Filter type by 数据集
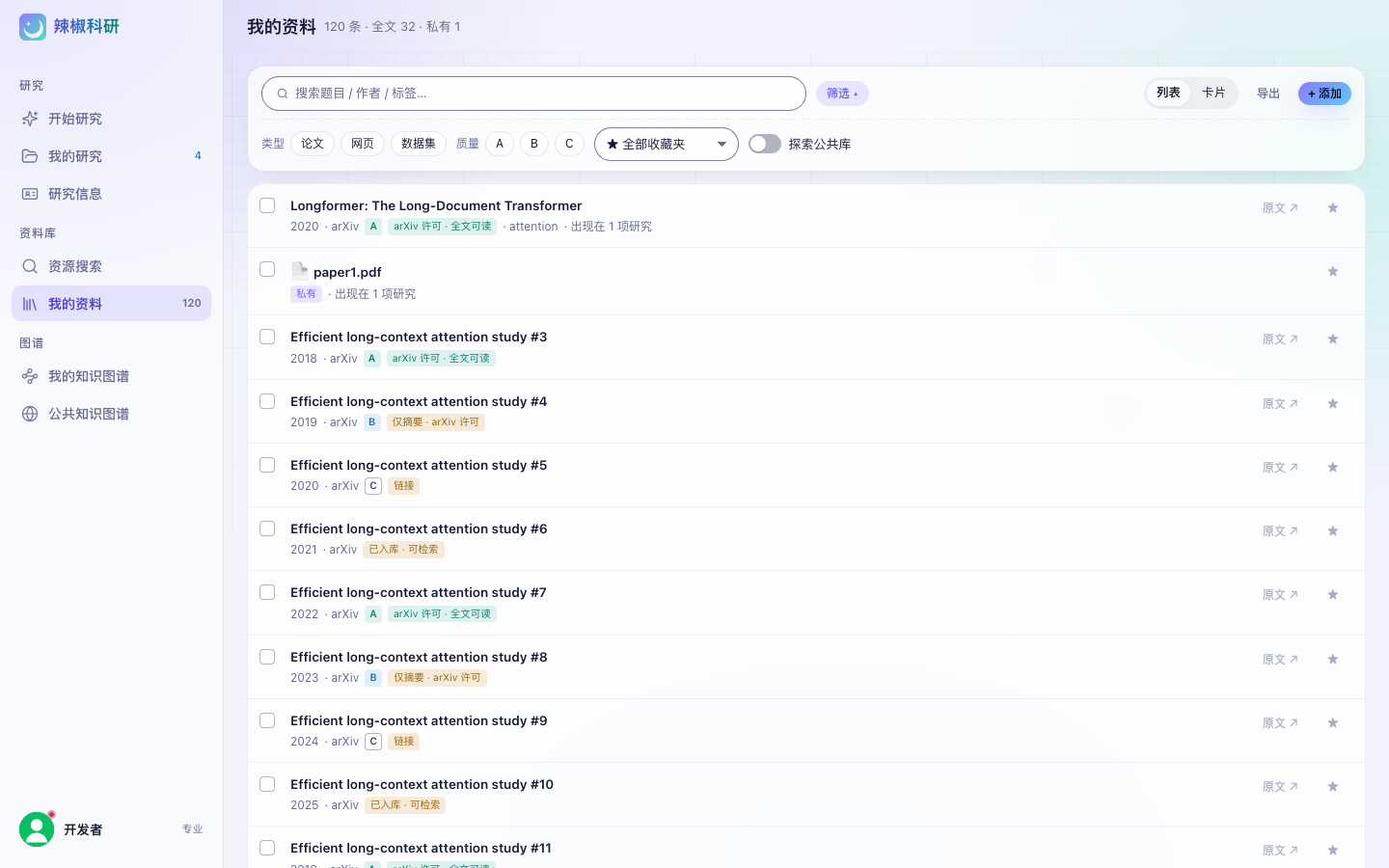 pyautogui.click(x=419, y=144)
